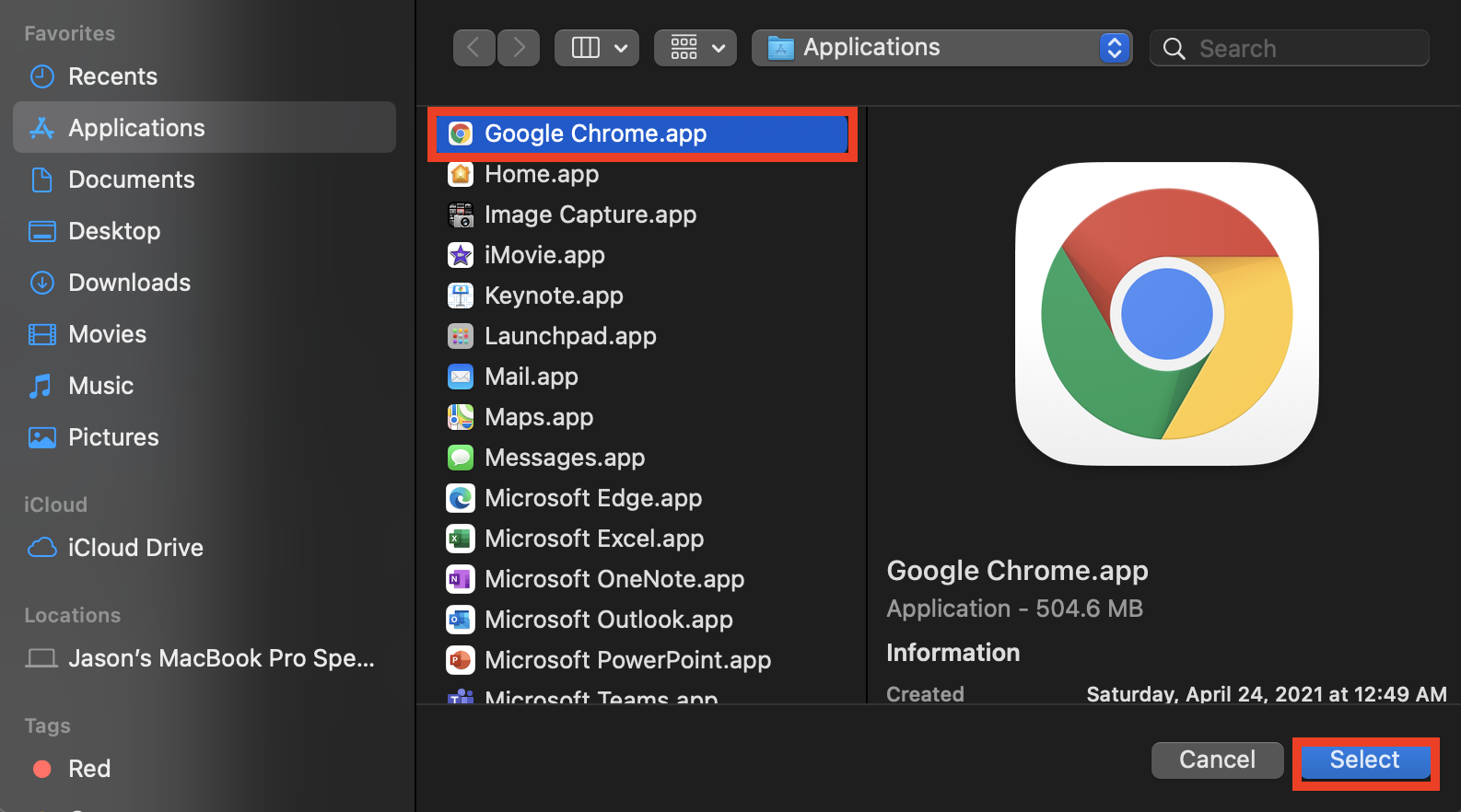Click the Search field
1461x812 pixels.
(x=1290, y=48)
